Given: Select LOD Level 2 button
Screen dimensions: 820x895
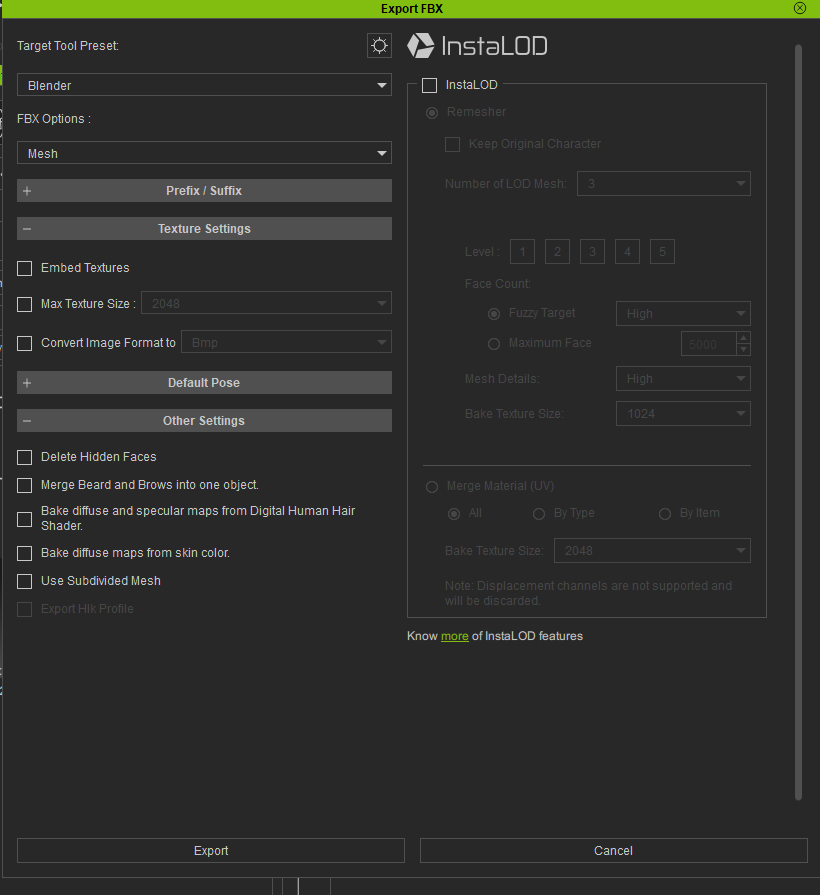Looking at the screenshot, I should point(558,252).
